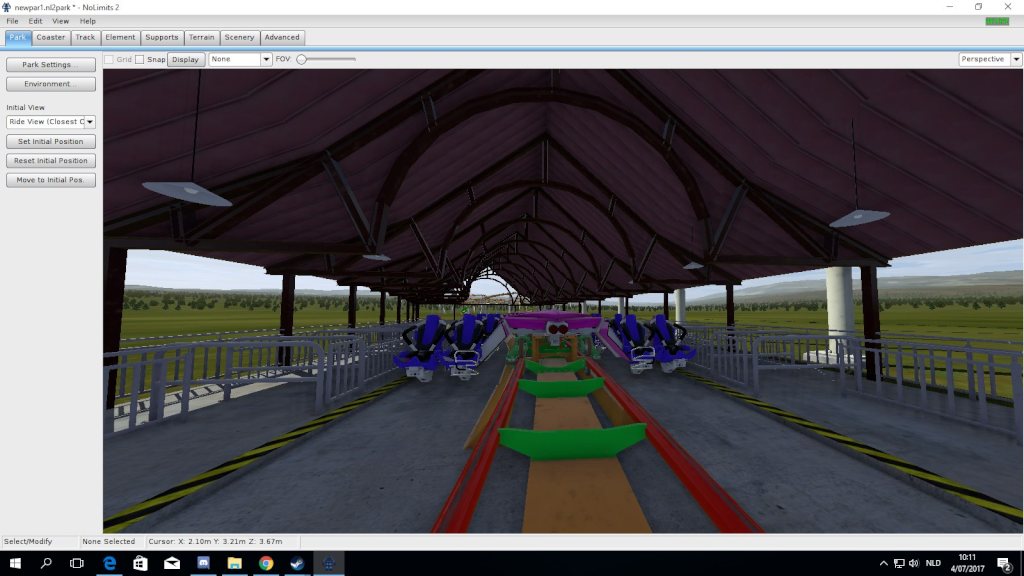Click the FOV slider handle

click(302, 59)
